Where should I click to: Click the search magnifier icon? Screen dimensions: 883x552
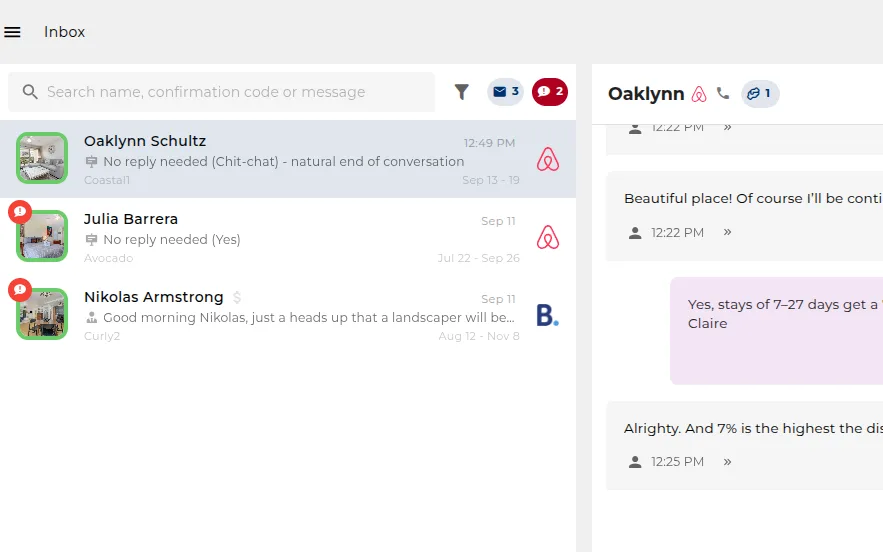(30, 92)
